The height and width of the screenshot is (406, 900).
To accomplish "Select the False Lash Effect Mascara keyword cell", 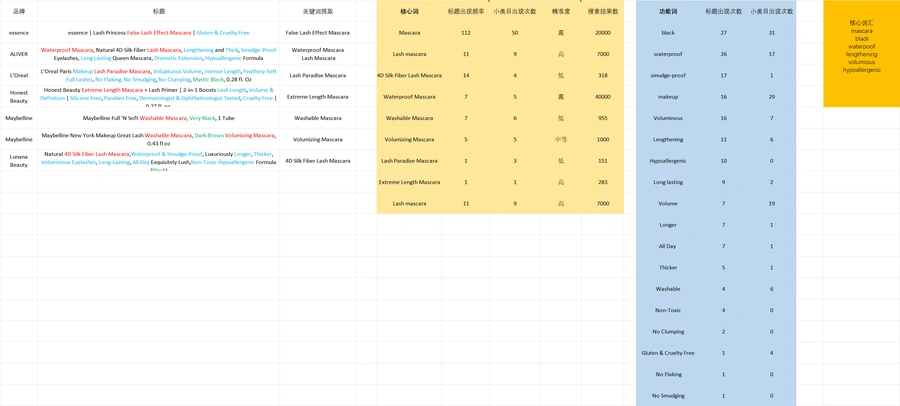I will pyautogui.click(x=317, y=33).
